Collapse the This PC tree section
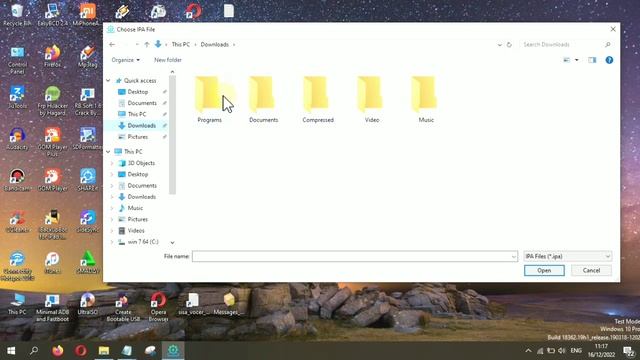 pos(109,151)
